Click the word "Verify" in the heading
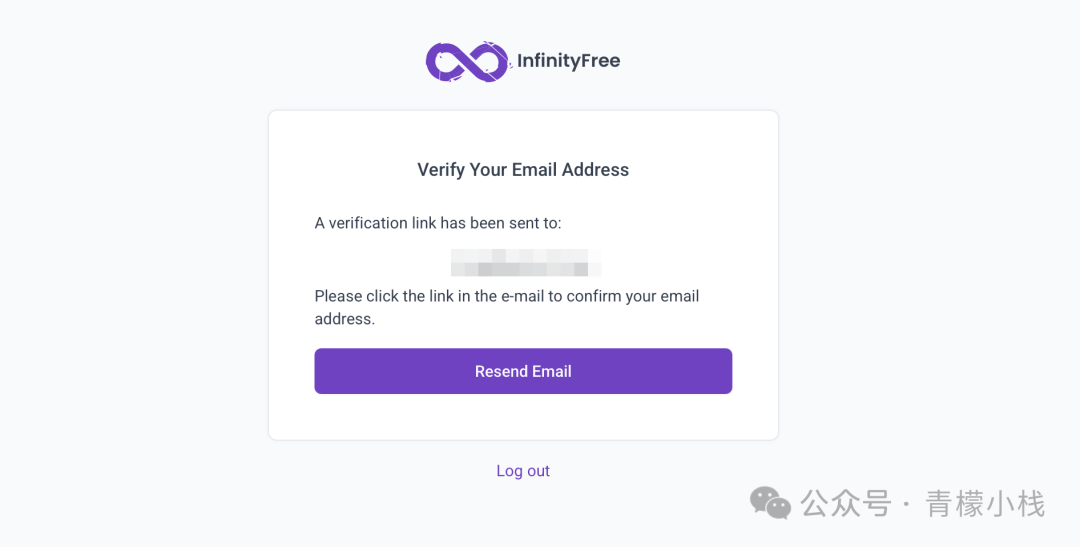The image size is (1080, 547). pos(441,170)
